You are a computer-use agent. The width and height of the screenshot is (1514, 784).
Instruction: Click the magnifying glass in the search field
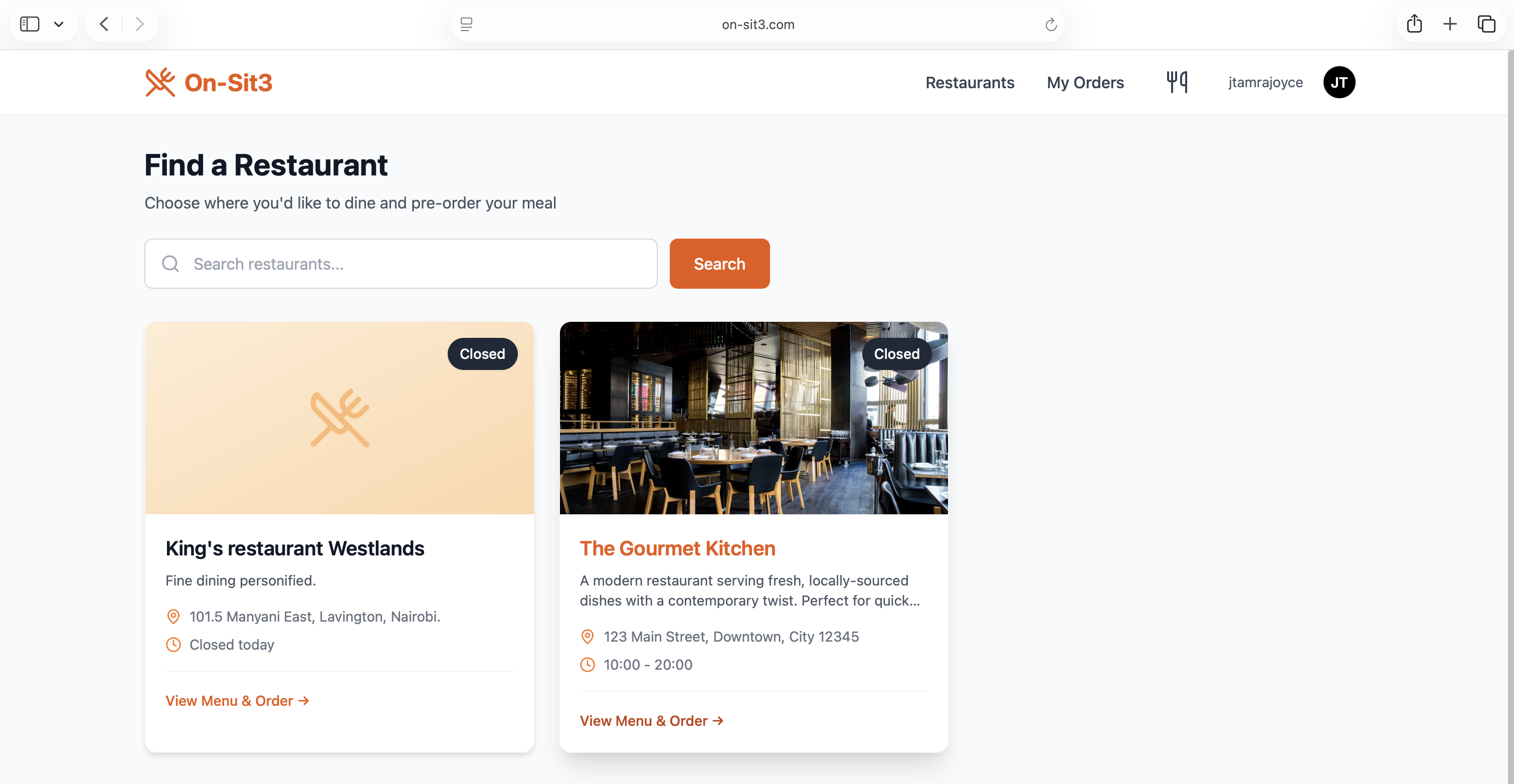(x=170, y=264)
